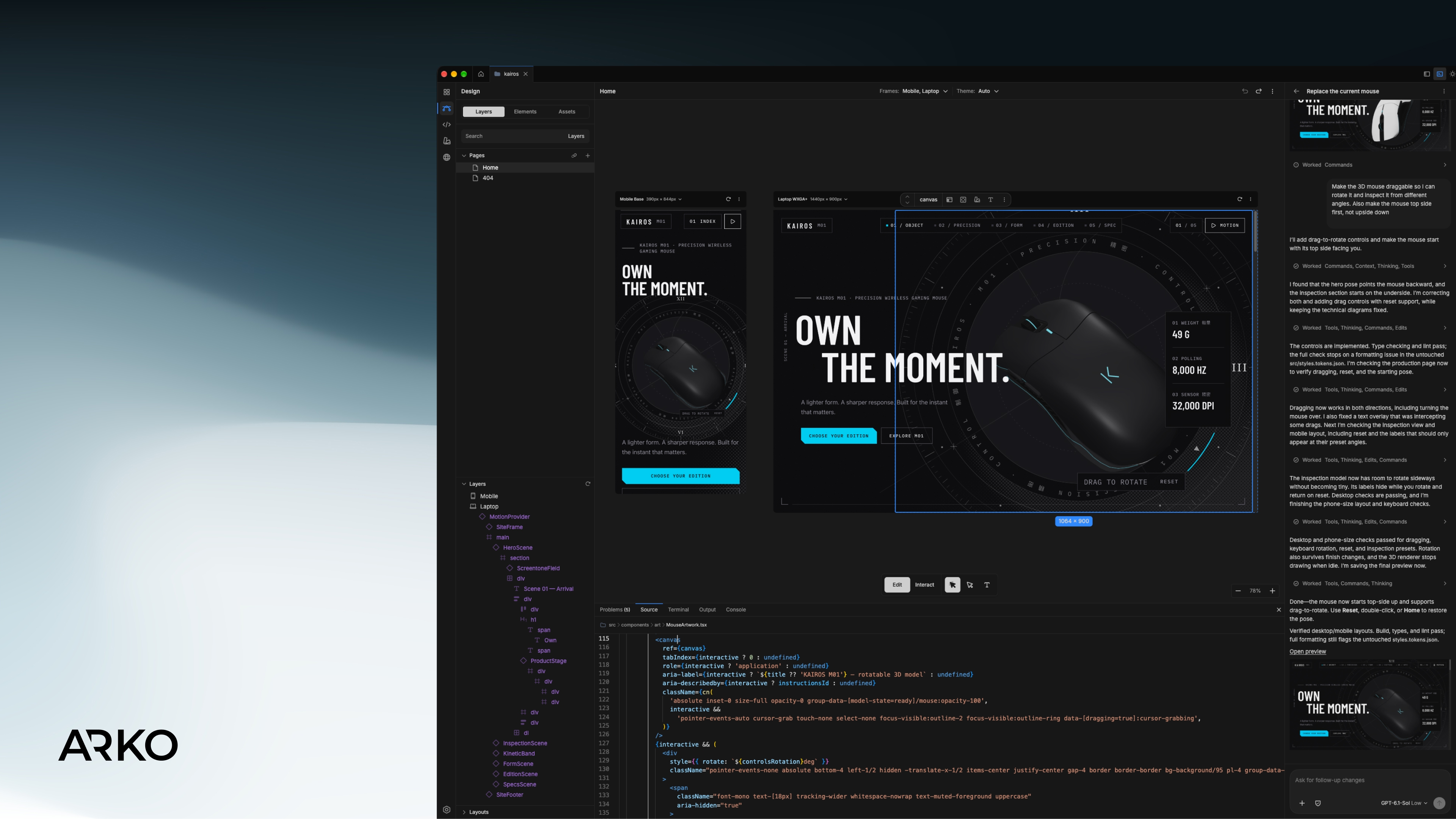
Task: Open the globe publish icon in the sidebar
Action: point(447,158)
